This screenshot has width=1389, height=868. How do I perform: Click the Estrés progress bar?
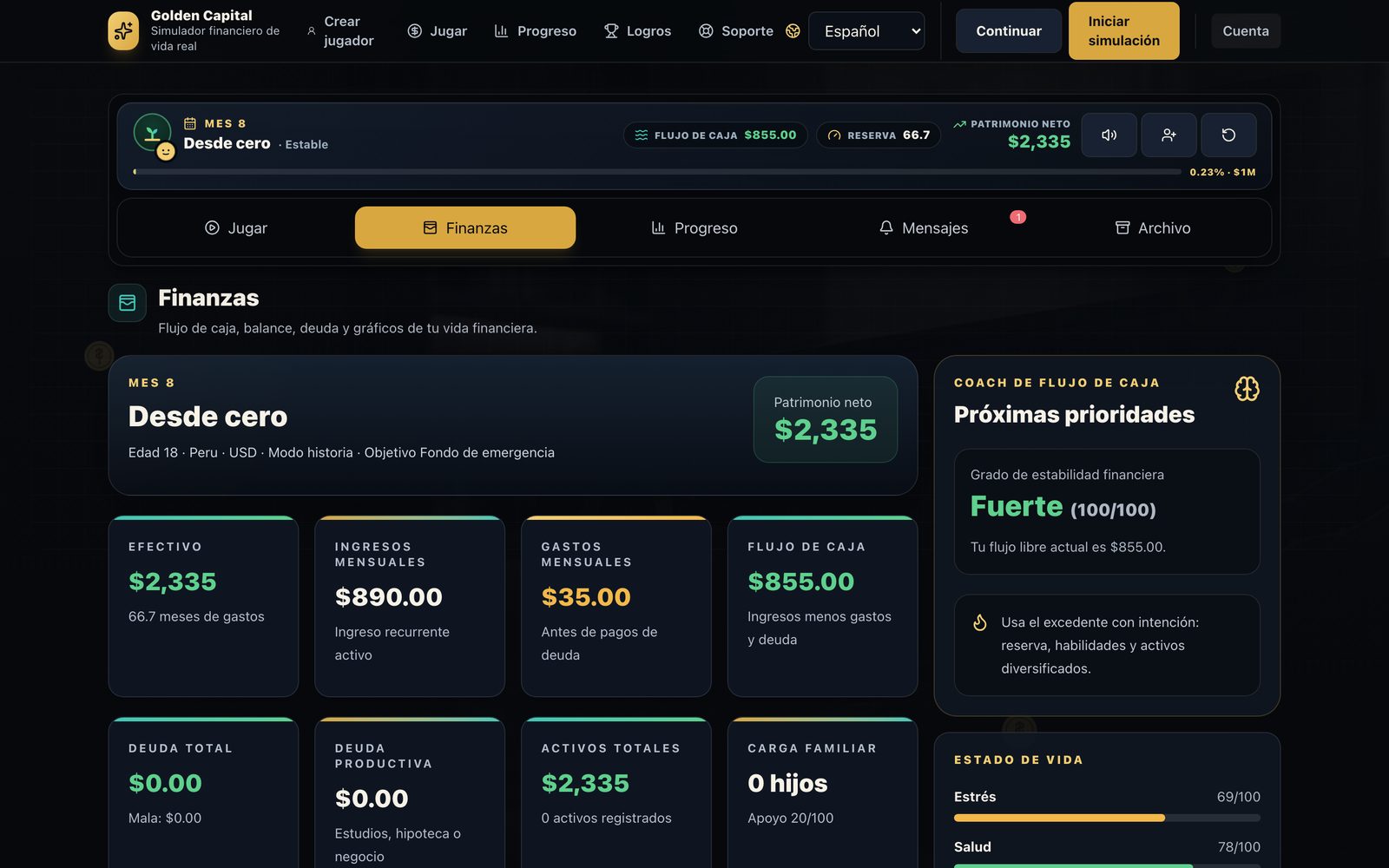(1107, 818)
